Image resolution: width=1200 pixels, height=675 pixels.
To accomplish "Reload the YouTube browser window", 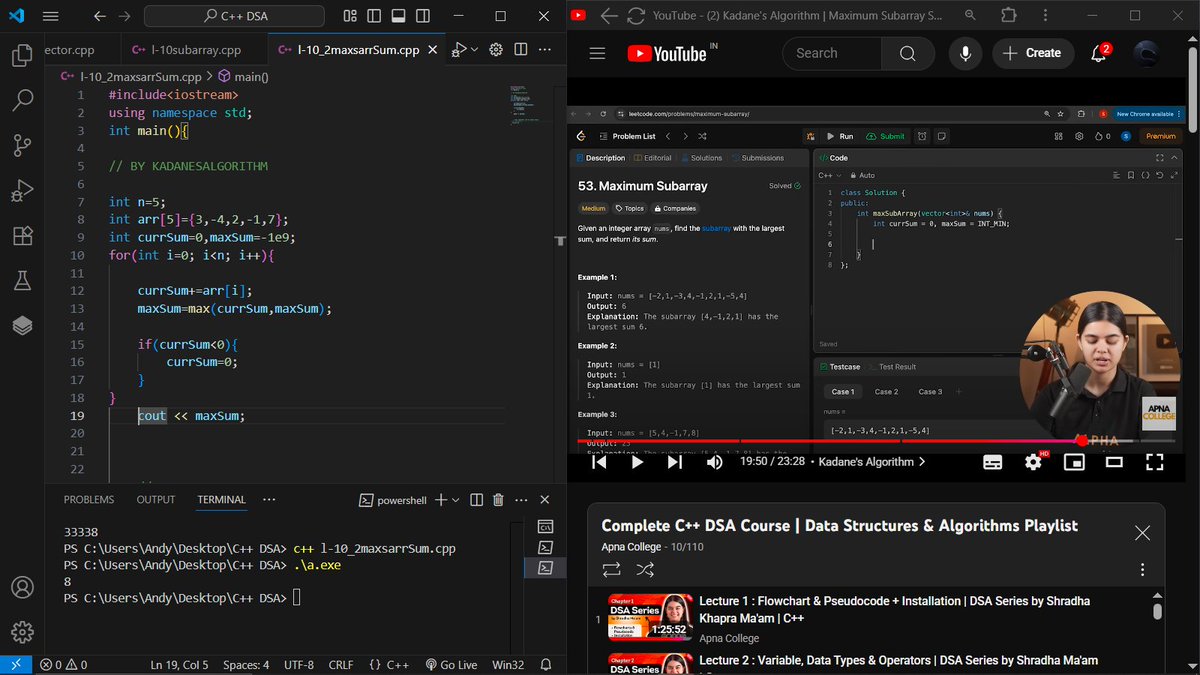I will (x=636, y=15).
